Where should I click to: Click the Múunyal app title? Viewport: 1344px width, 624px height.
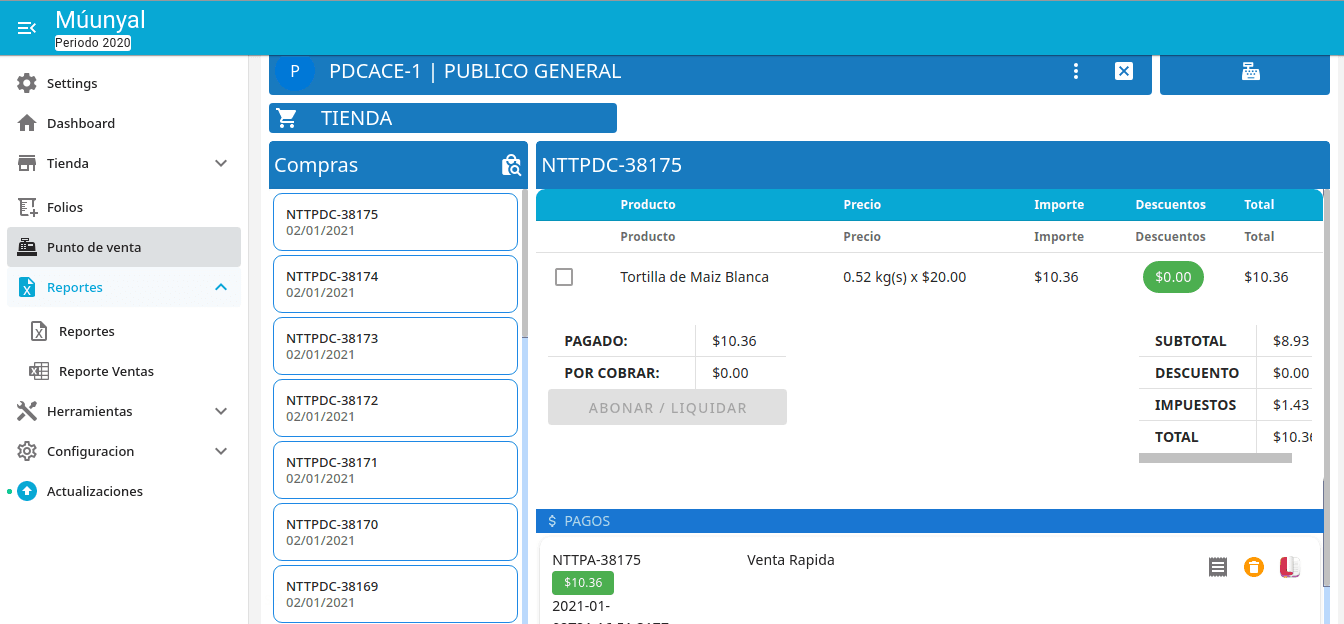(x=100, y=19)
